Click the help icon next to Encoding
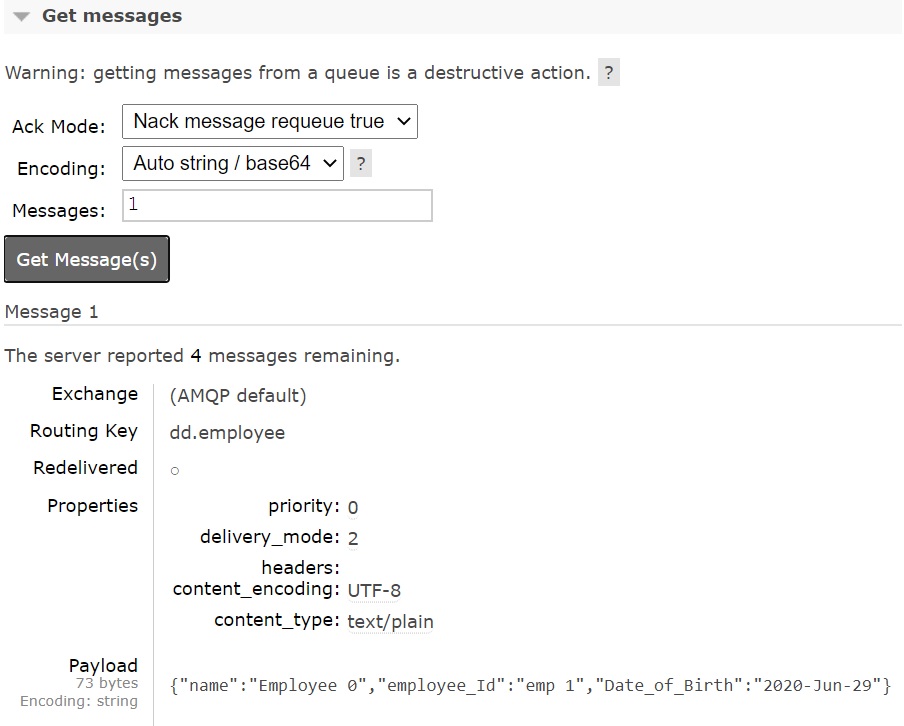The width and height of the screenshot is (904, 726). click(x=361, y=164)
